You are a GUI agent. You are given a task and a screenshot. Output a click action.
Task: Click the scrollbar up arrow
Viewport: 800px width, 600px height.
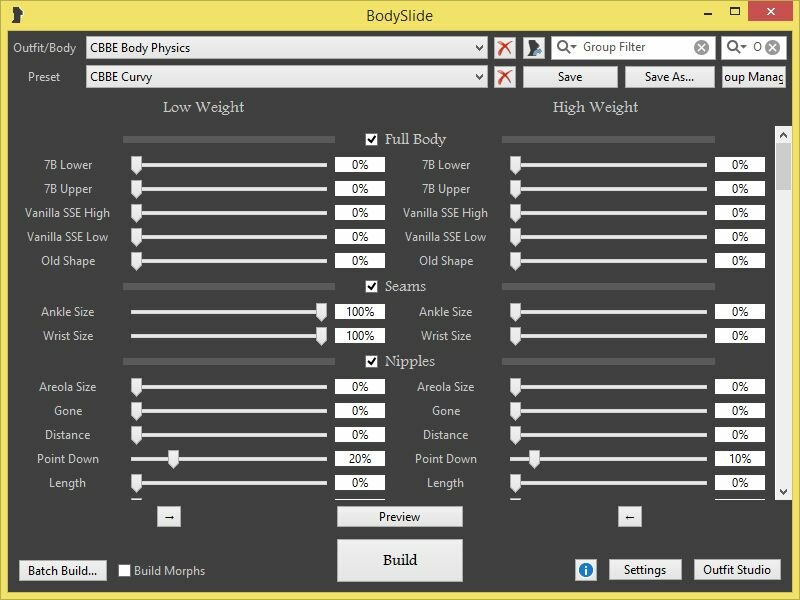pos(783,135)
